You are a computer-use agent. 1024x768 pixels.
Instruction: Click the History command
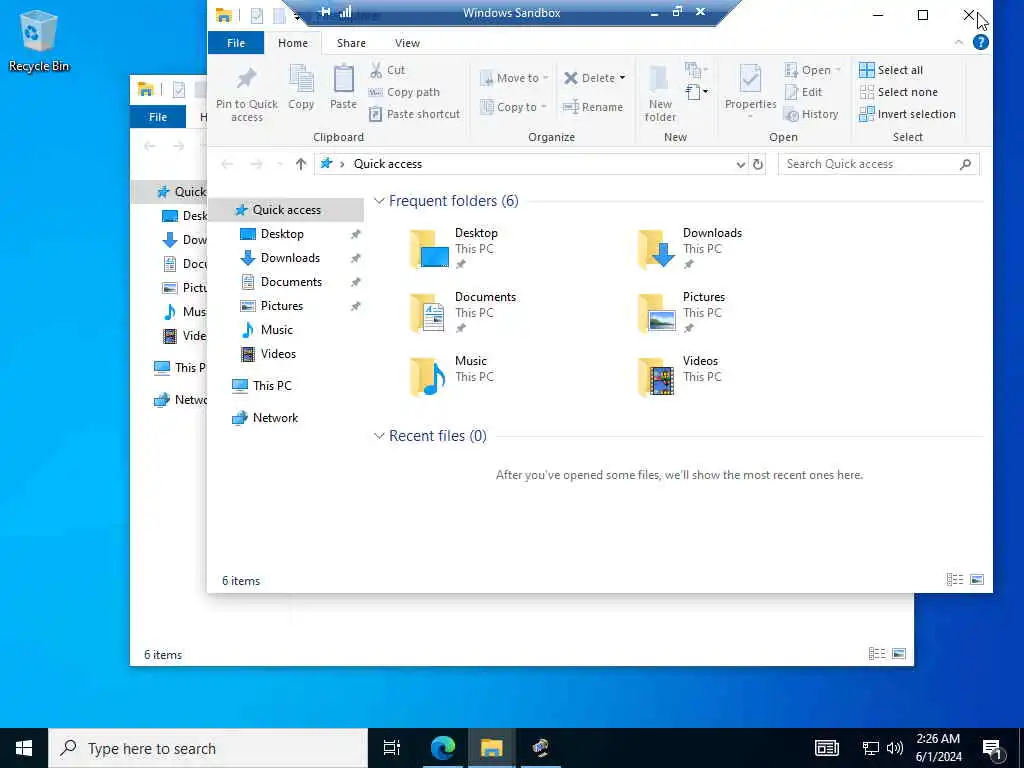[812, 114]
